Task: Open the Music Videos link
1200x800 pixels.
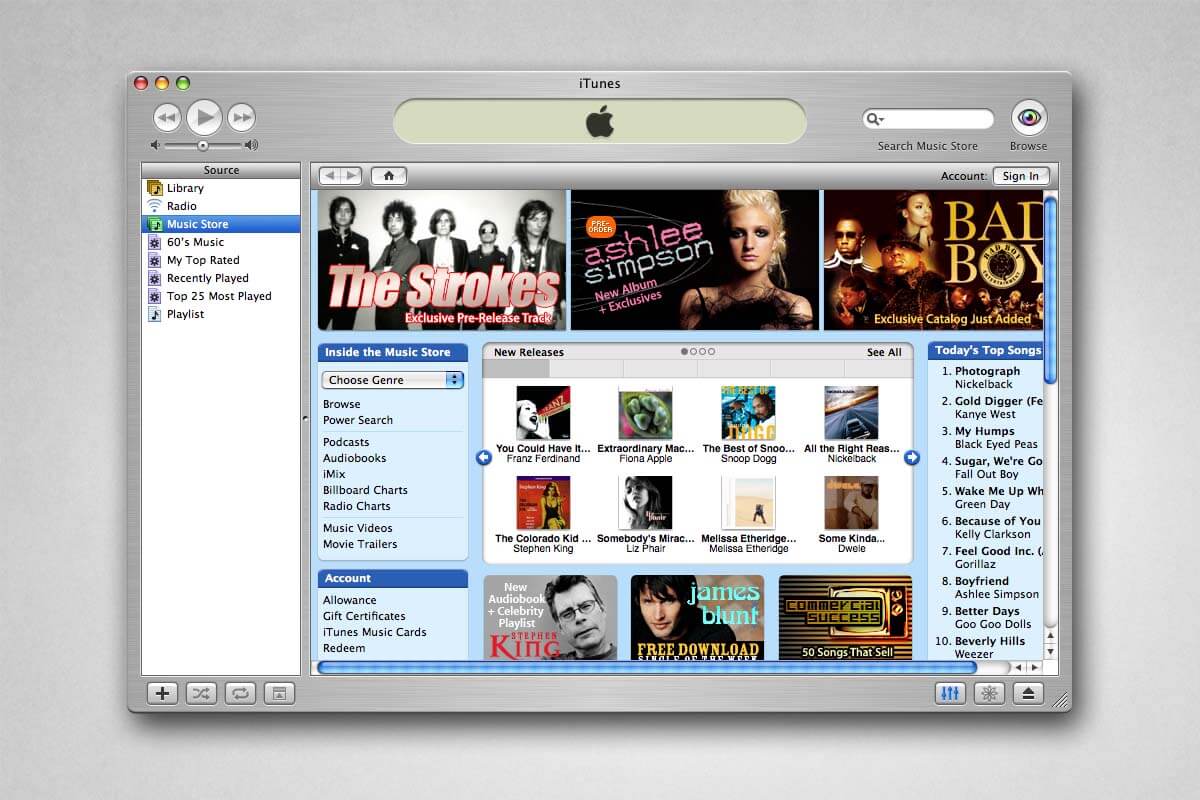Action: (357, 528)
